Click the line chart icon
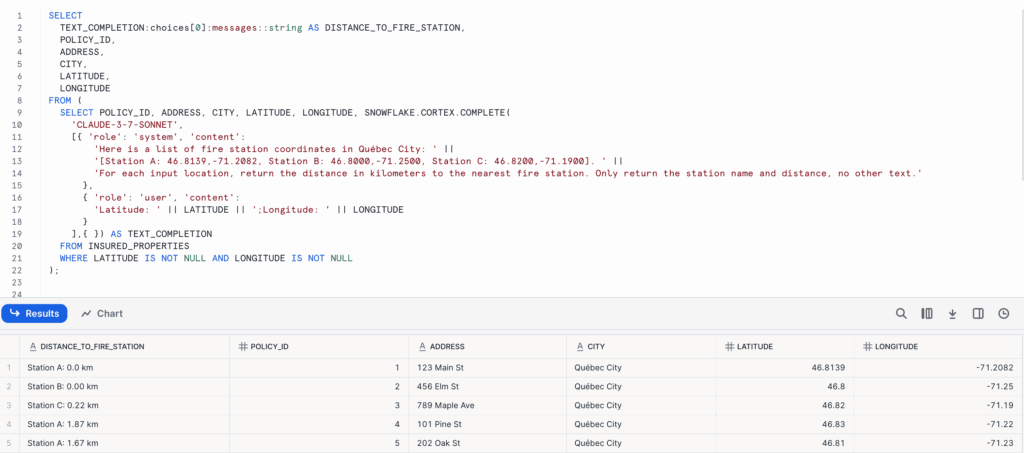 (86, 314)
